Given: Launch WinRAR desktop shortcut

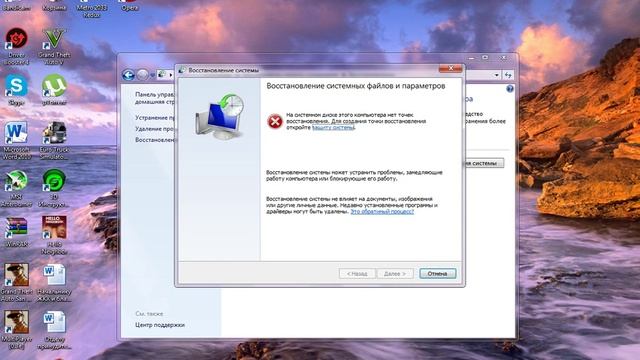Looking at the screenshot, I should [x=16, y=231].
